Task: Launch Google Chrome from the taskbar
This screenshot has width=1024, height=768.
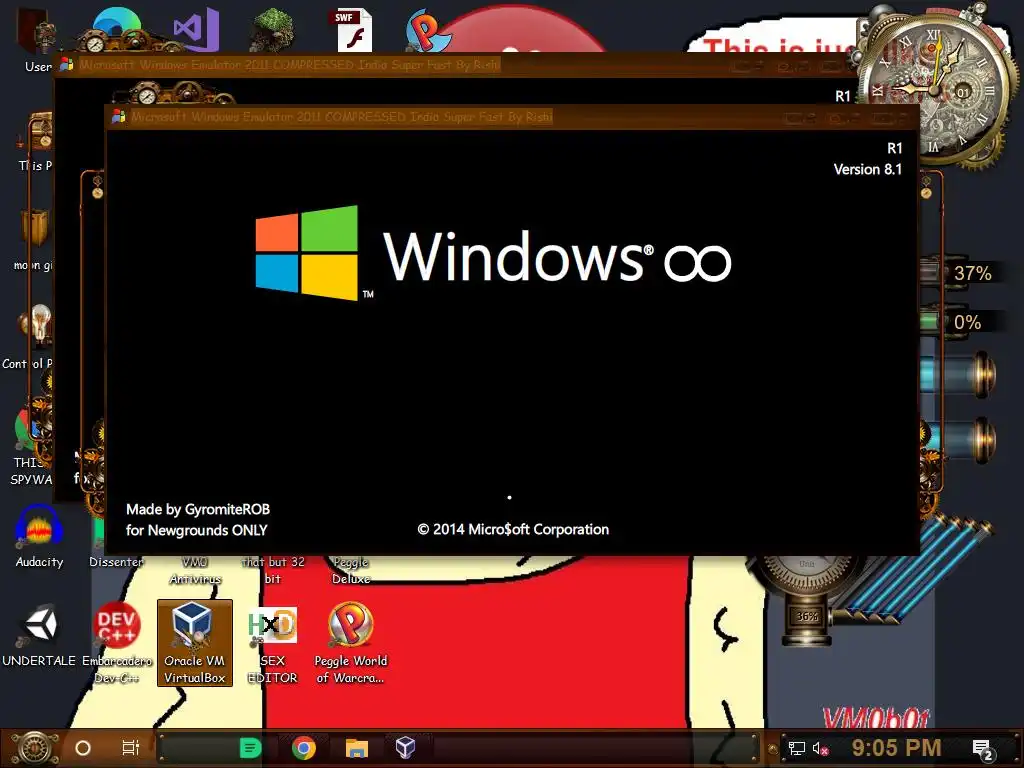Action: click(304, 748)
